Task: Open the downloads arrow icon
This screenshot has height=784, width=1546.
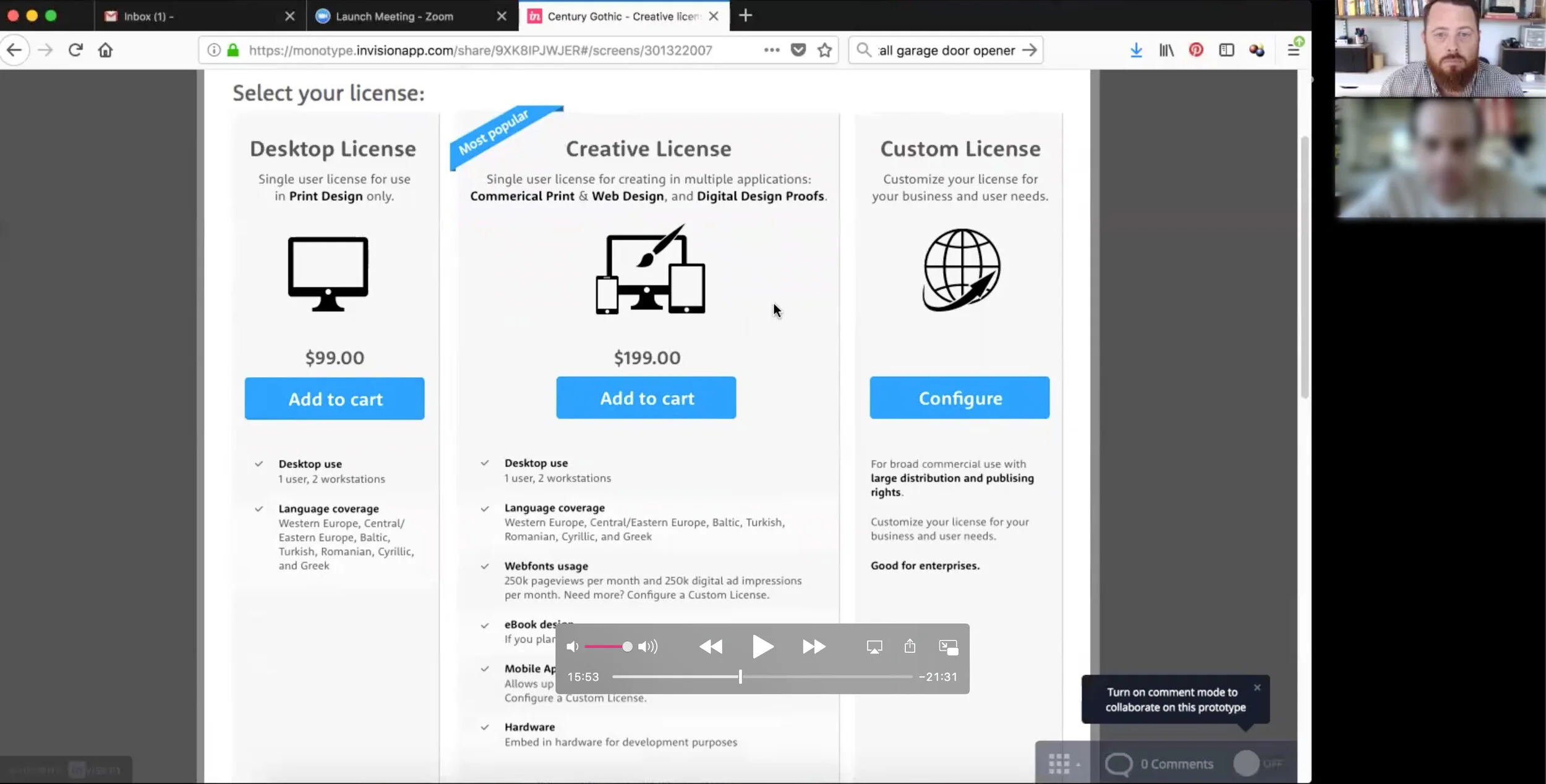Action: [x=1136, y=50]
